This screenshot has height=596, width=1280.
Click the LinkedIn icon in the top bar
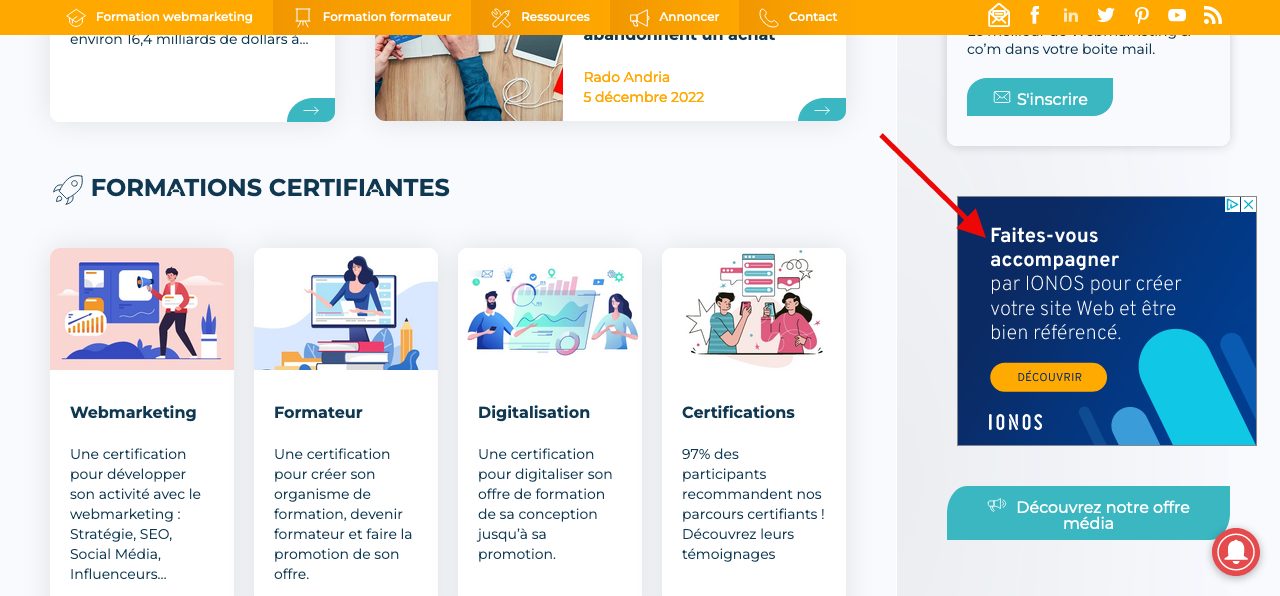tap(1070, 15)
